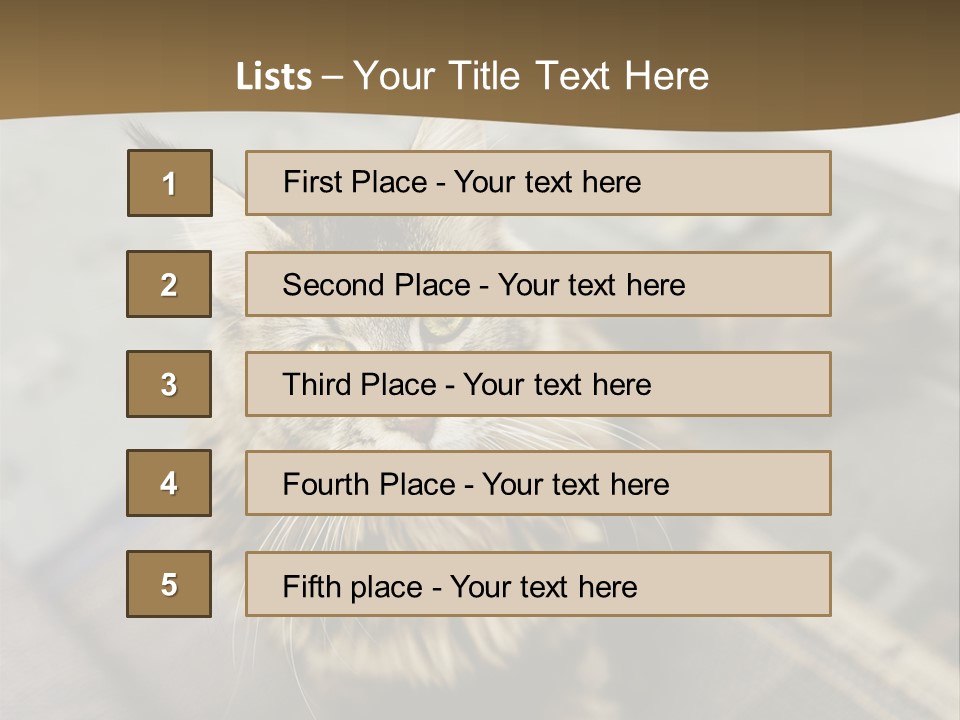Click into the 'Second Place' text bar
This screenshot has height=720, width=960.
click(x=538, y=284)
